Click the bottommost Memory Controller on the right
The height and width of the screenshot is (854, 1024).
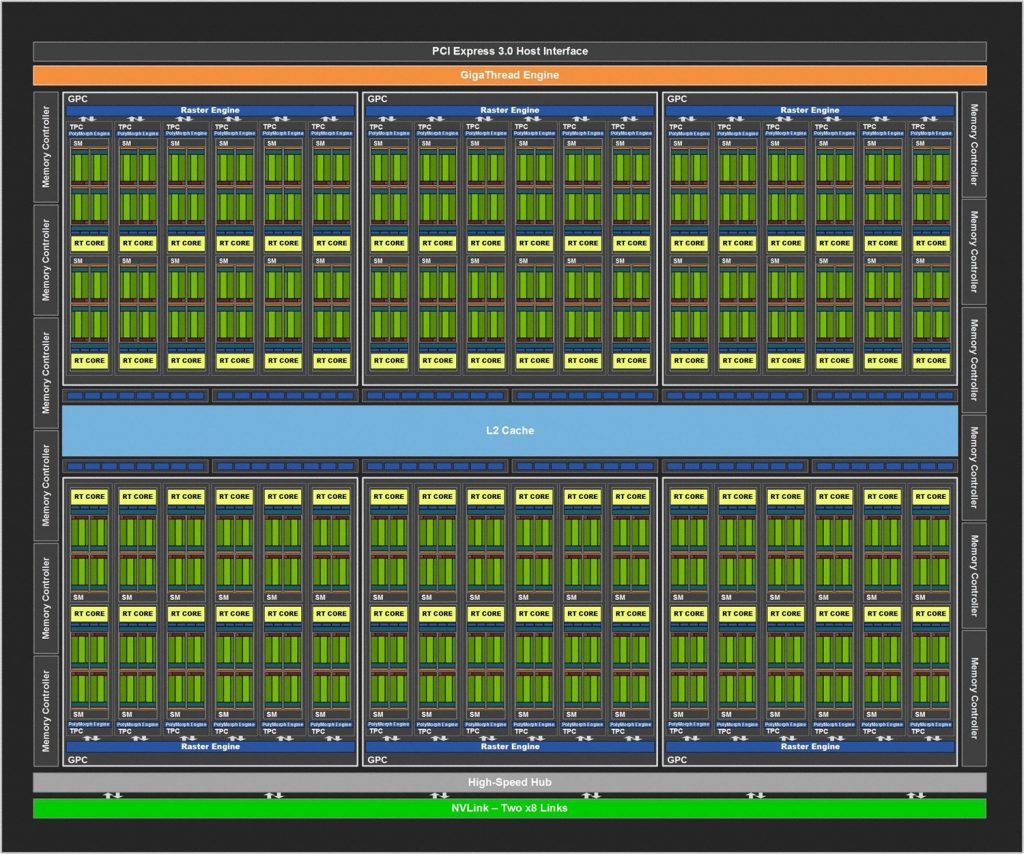click(974, 698)
